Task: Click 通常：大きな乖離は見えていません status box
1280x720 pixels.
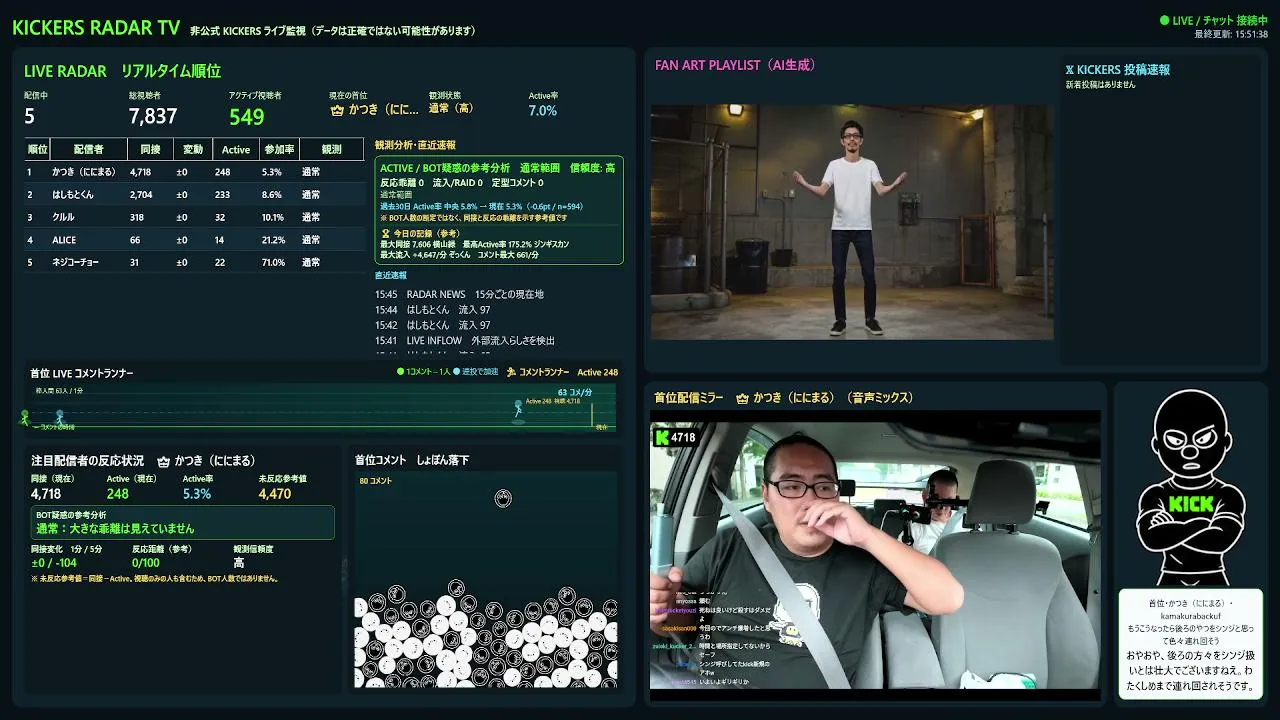Action: click(182, 521)
